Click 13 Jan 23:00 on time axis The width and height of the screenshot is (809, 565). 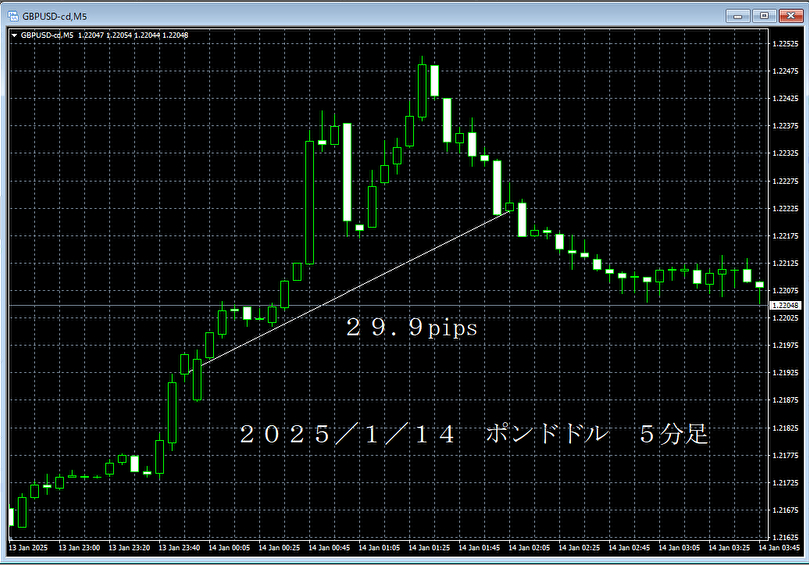78,548
